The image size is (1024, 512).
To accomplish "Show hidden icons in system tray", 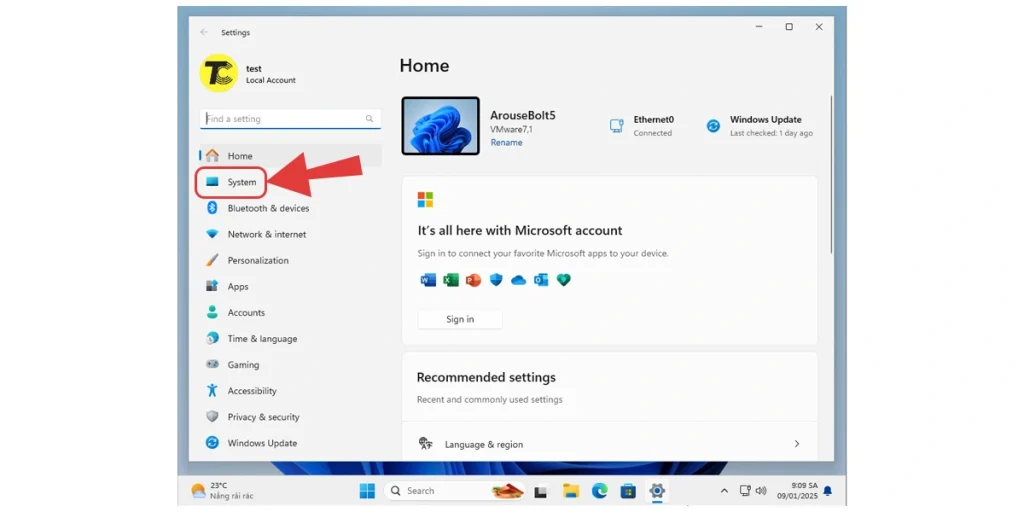I will point(724,491).
